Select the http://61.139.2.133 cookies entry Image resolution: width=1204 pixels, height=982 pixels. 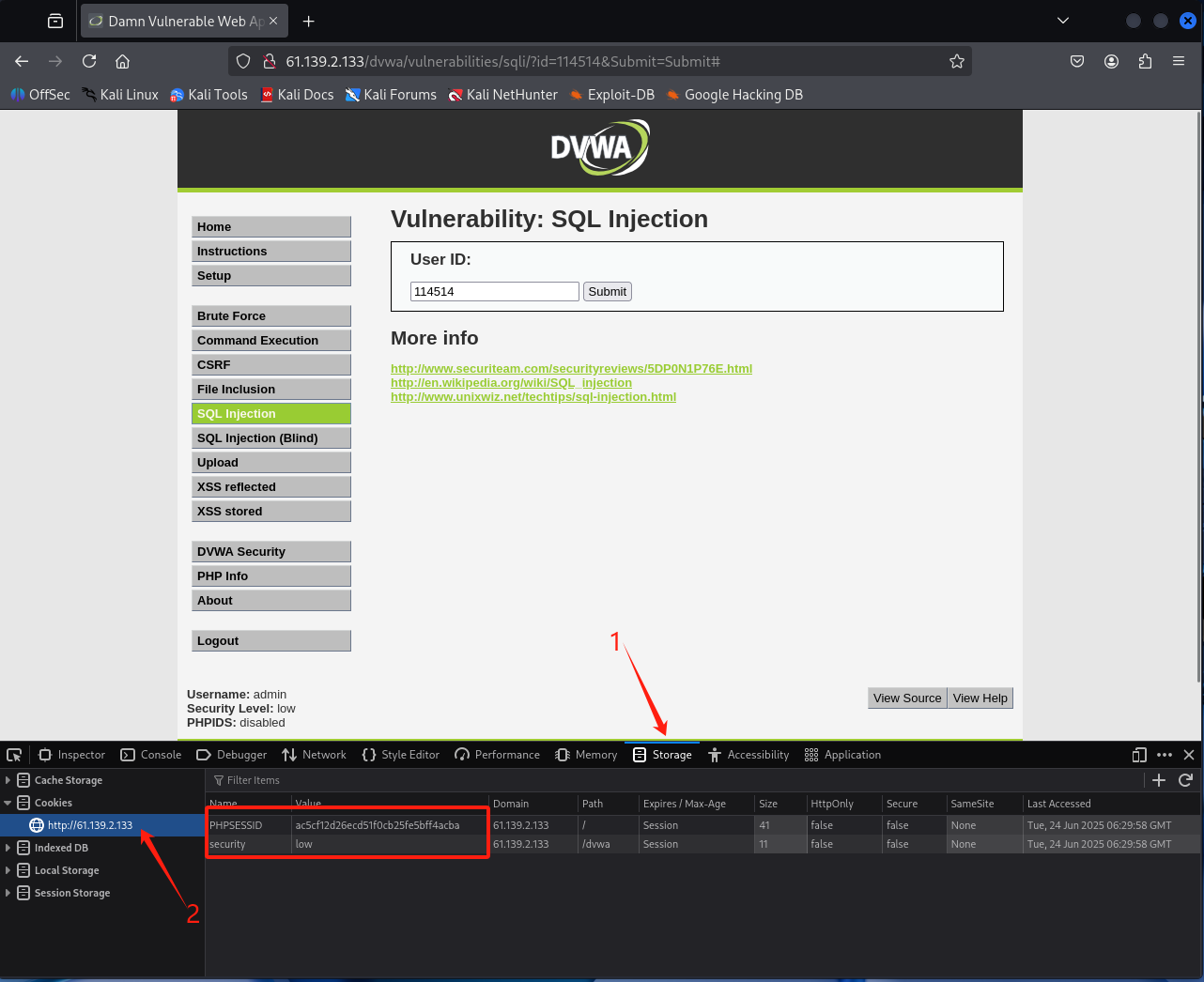102,825
